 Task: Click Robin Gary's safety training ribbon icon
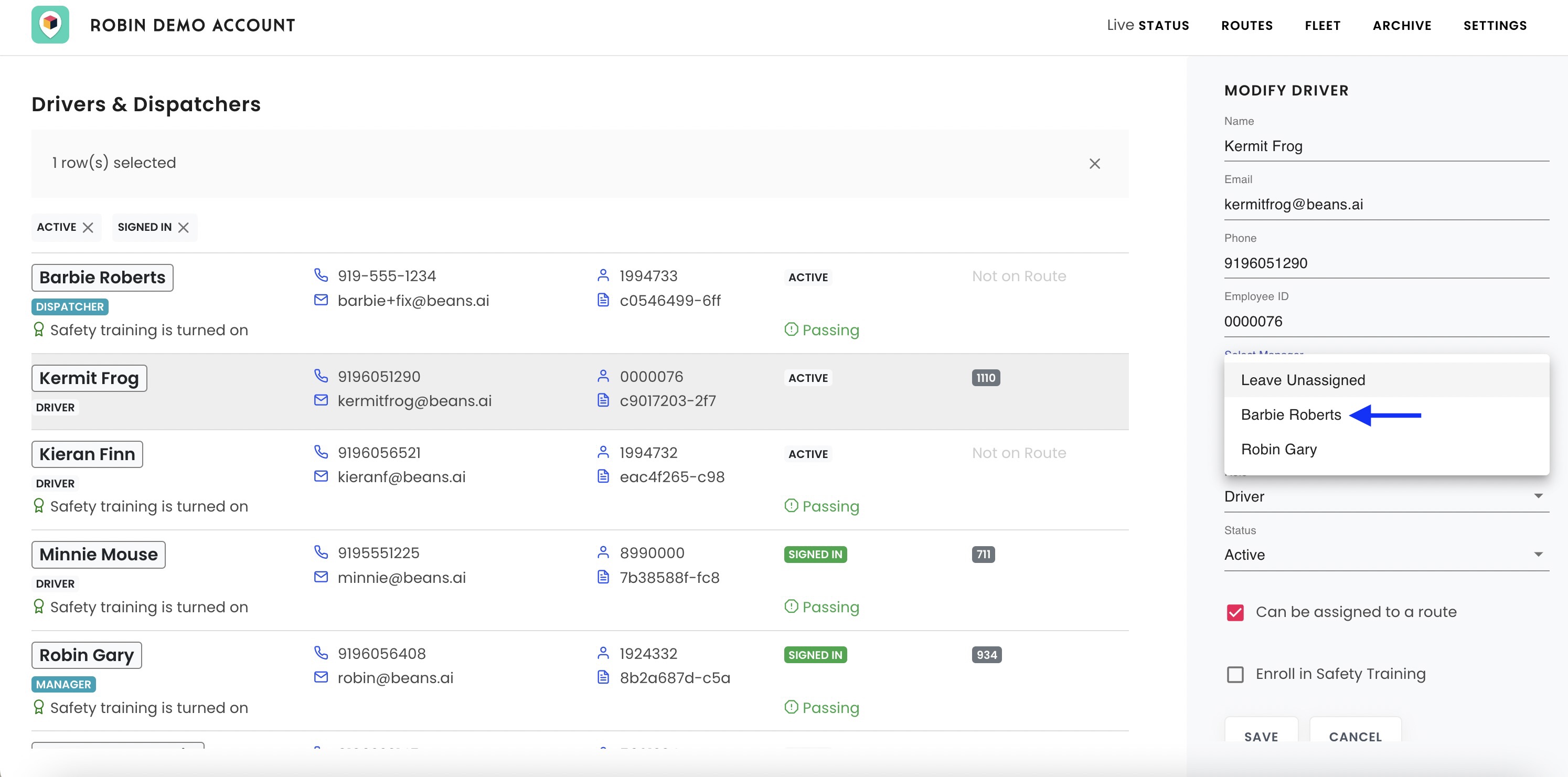(x=39, y=707)
